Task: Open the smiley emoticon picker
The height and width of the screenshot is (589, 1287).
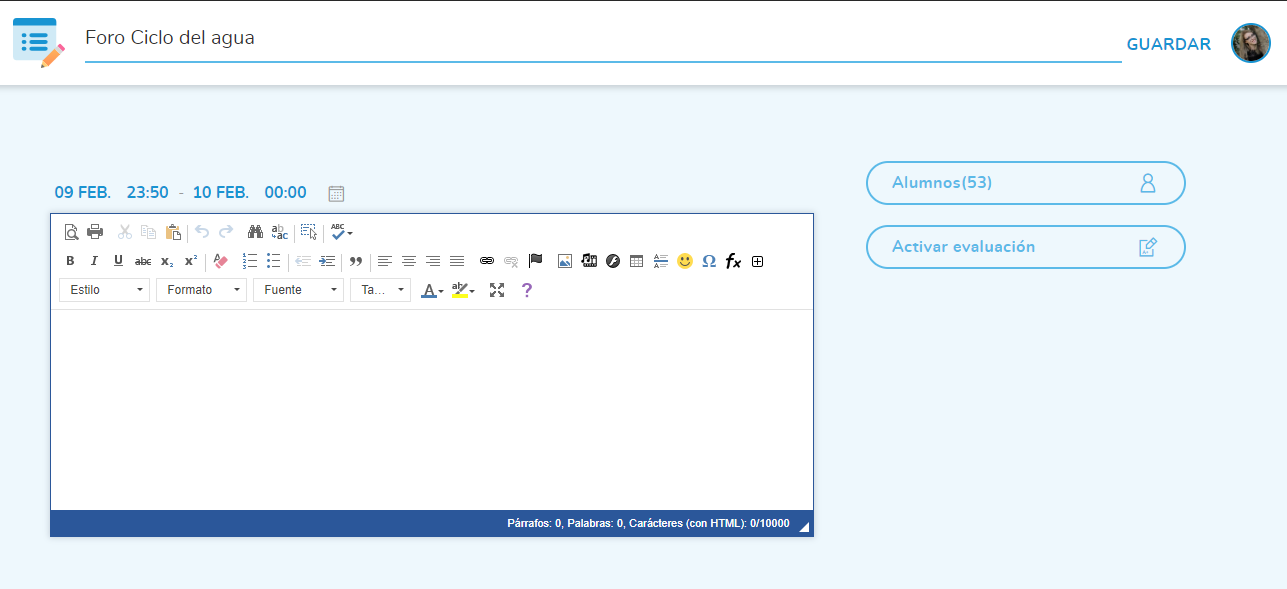Action: tap(685, 261)
